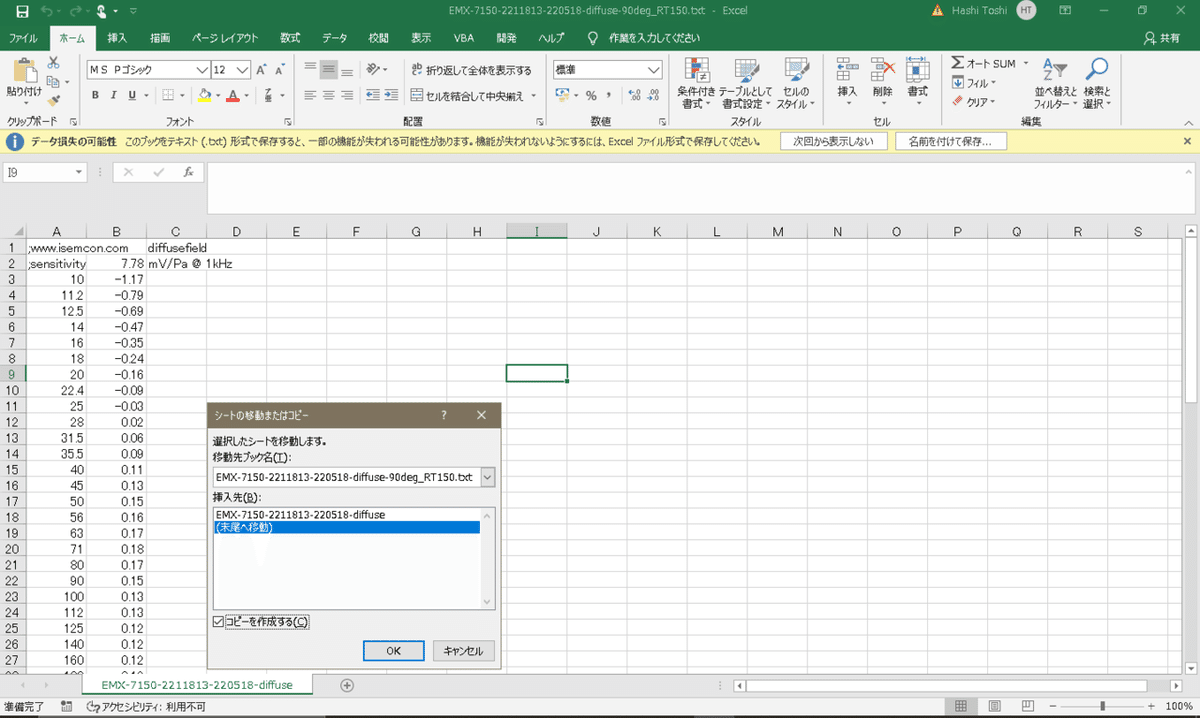Open the ページ レイアウト tab
The width and height of the screenshot is (1200, 718).
click(224, 38)
